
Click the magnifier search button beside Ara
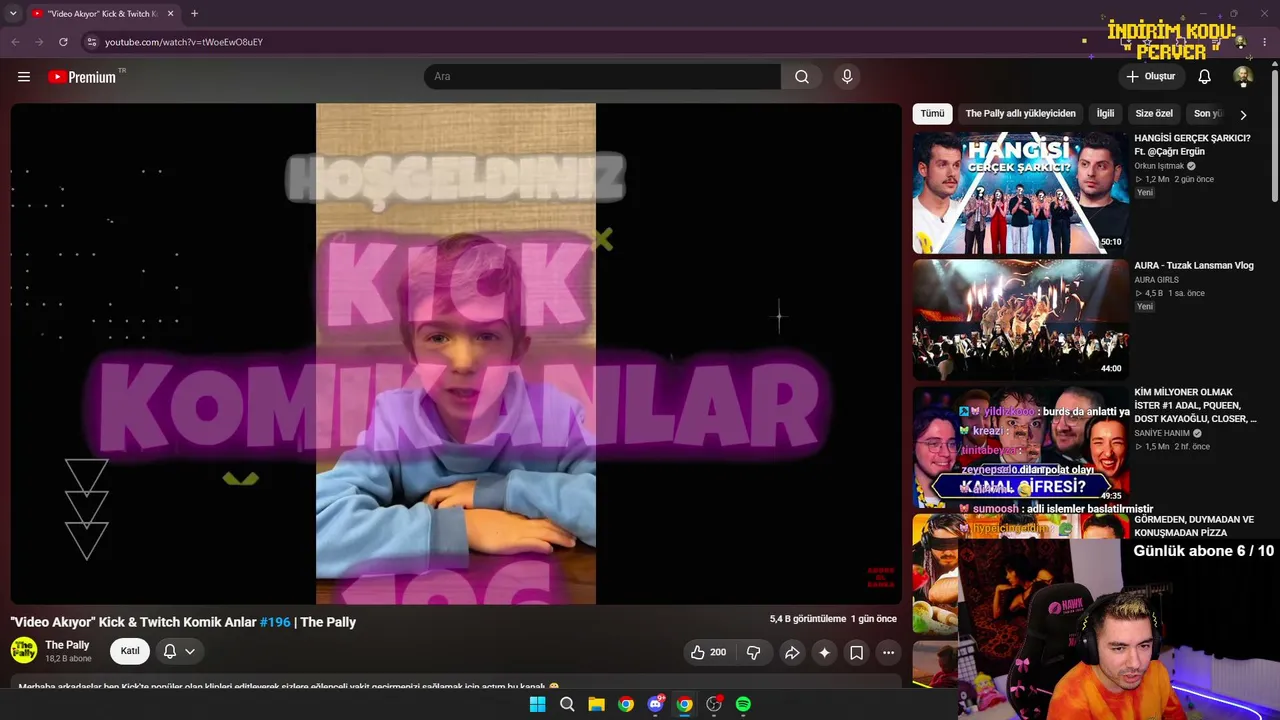802,77
